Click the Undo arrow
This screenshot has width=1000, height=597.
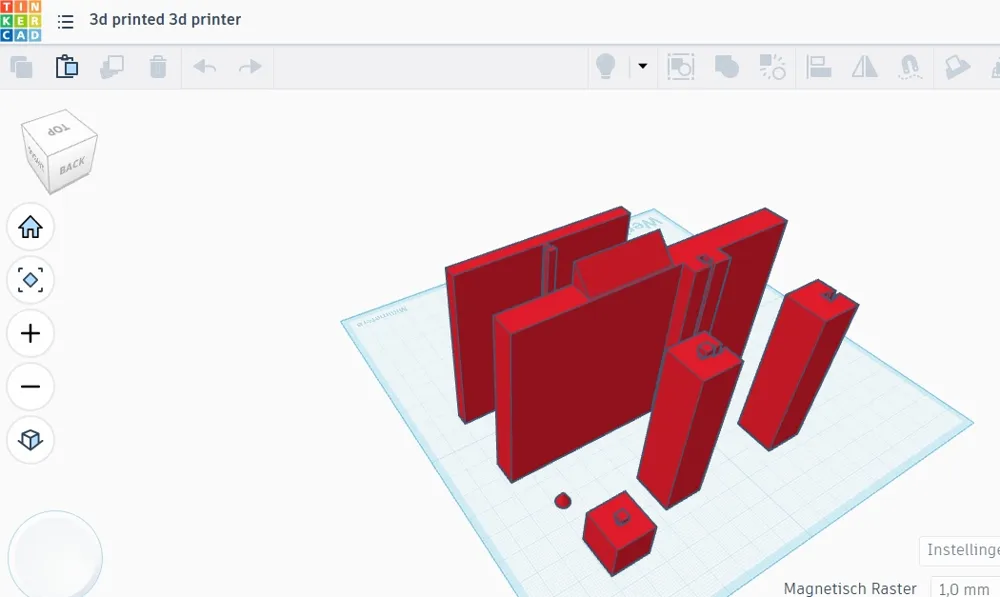205,67
